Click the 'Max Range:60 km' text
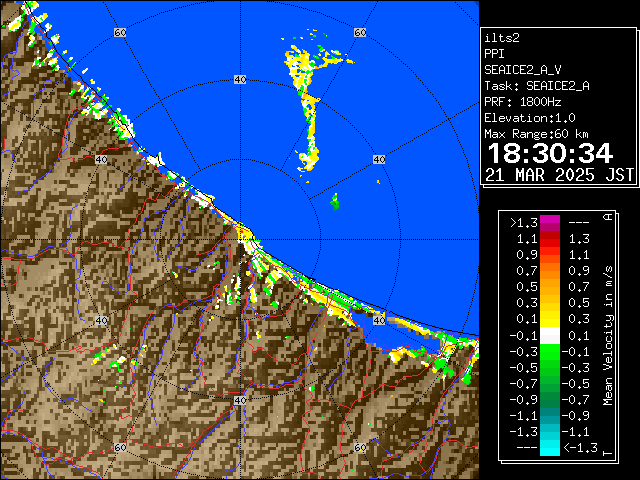 click(x=536, y=134)
